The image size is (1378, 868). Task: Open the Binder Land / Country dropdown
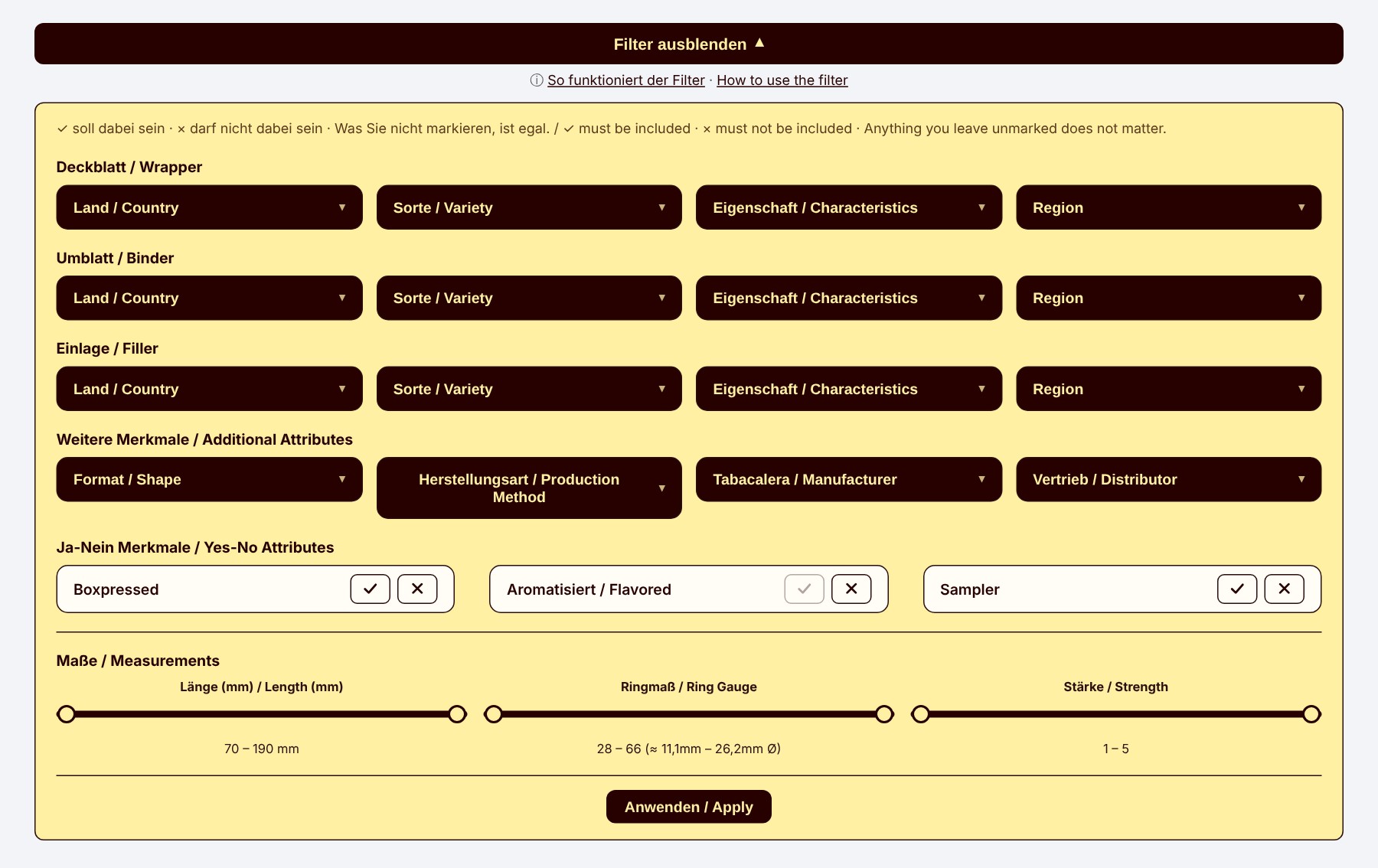pyautogui.click(x=209, y=298)
